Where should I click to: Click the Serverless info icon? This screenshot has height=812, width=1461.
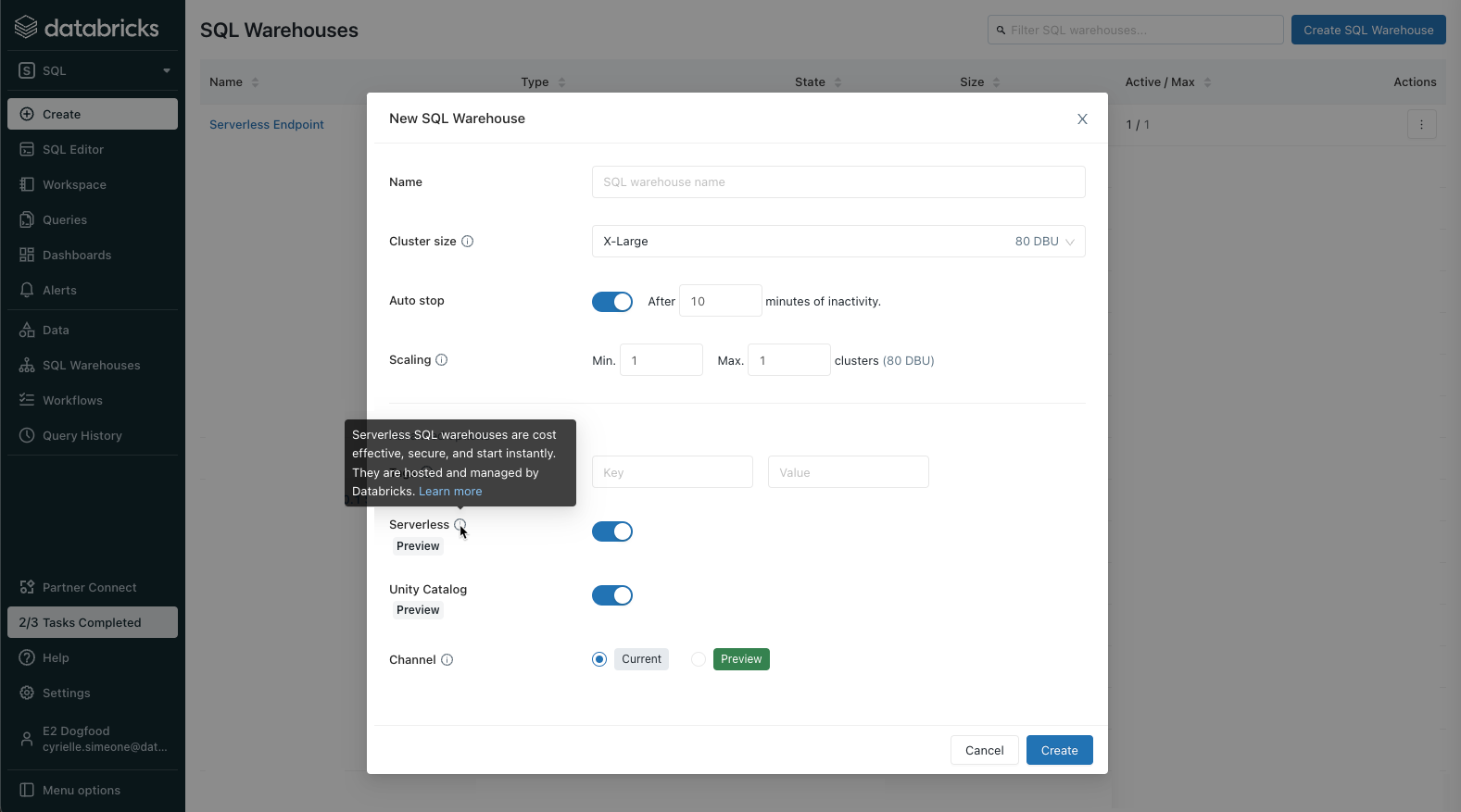pyautogui.click(x=460, y=525)
